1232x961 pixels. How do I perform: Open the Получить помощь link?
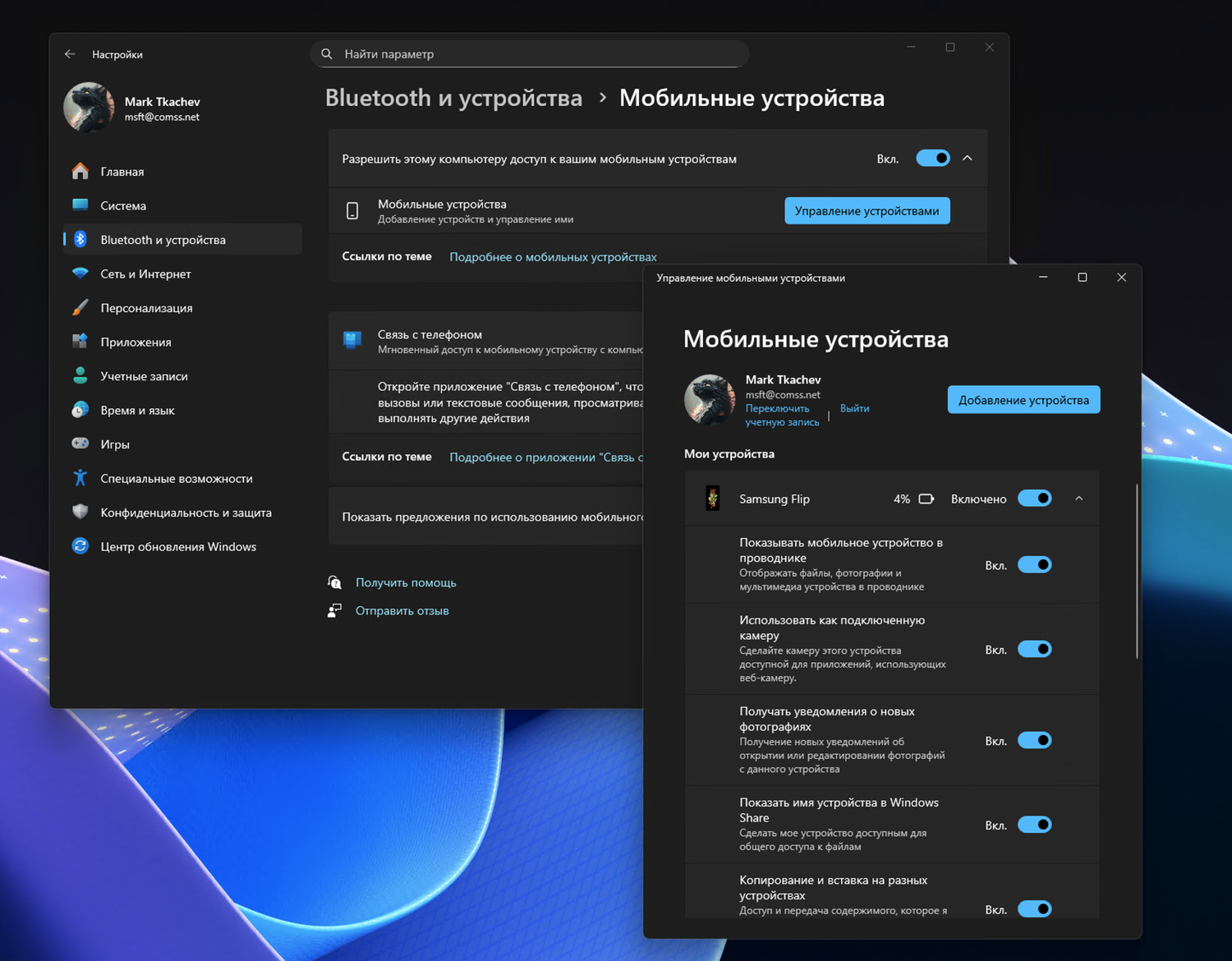tap(406, 582)
